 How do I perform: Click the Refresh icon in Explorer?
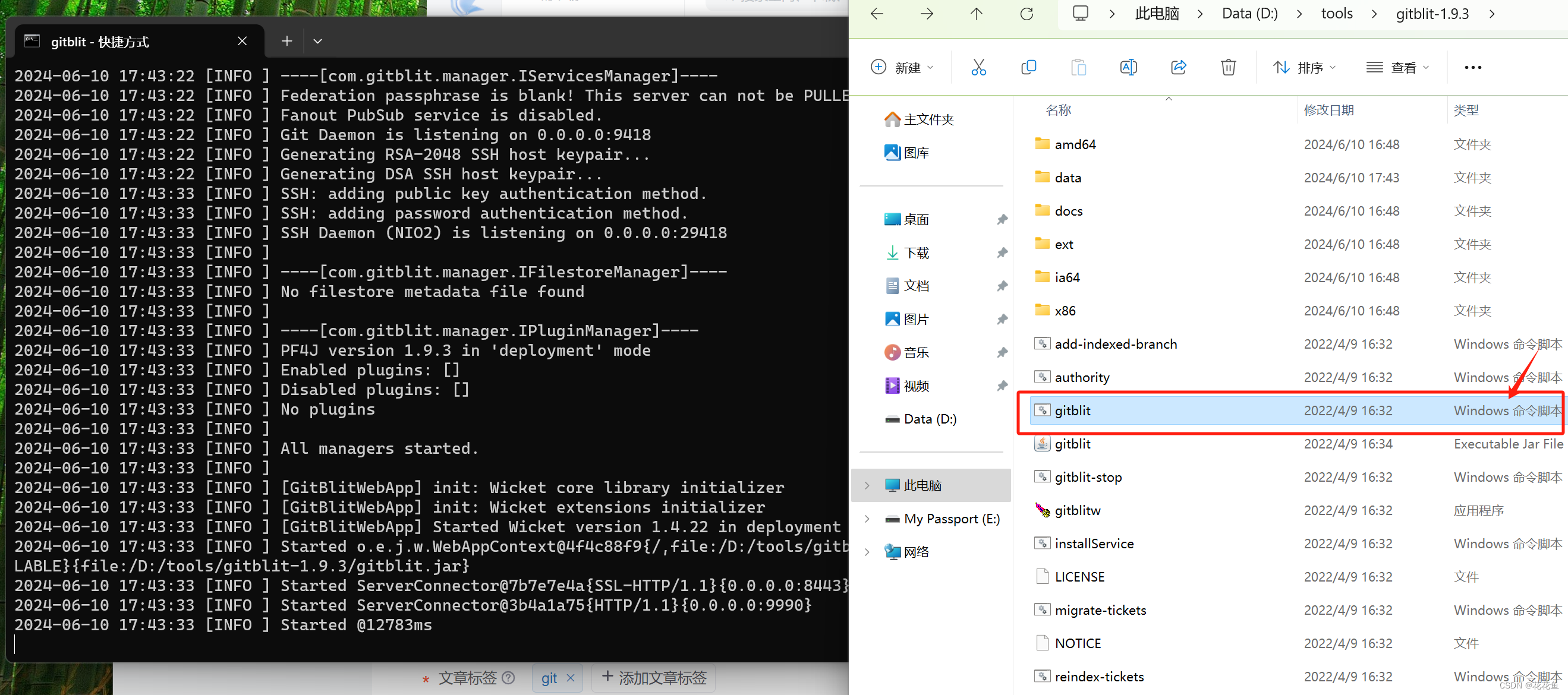pos(1027,14)
